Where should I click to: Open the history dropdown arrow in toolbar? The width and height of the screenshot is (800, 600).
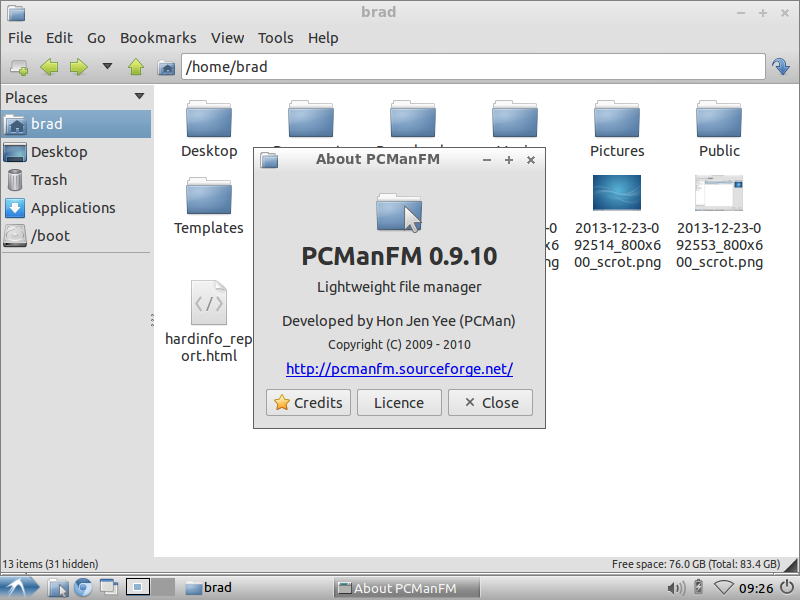[x=107, y=66]
